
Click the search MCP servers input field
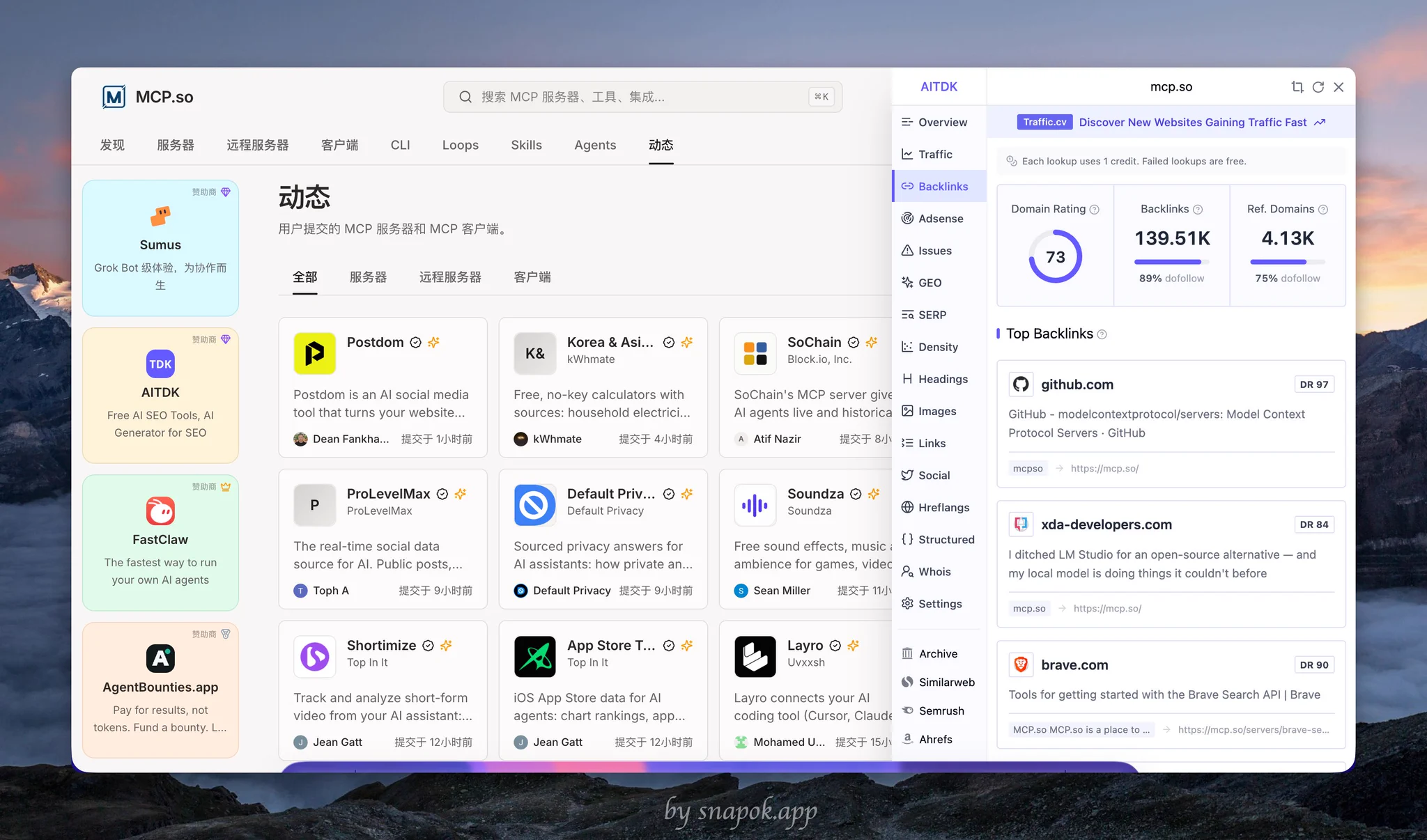pos(642,97)
